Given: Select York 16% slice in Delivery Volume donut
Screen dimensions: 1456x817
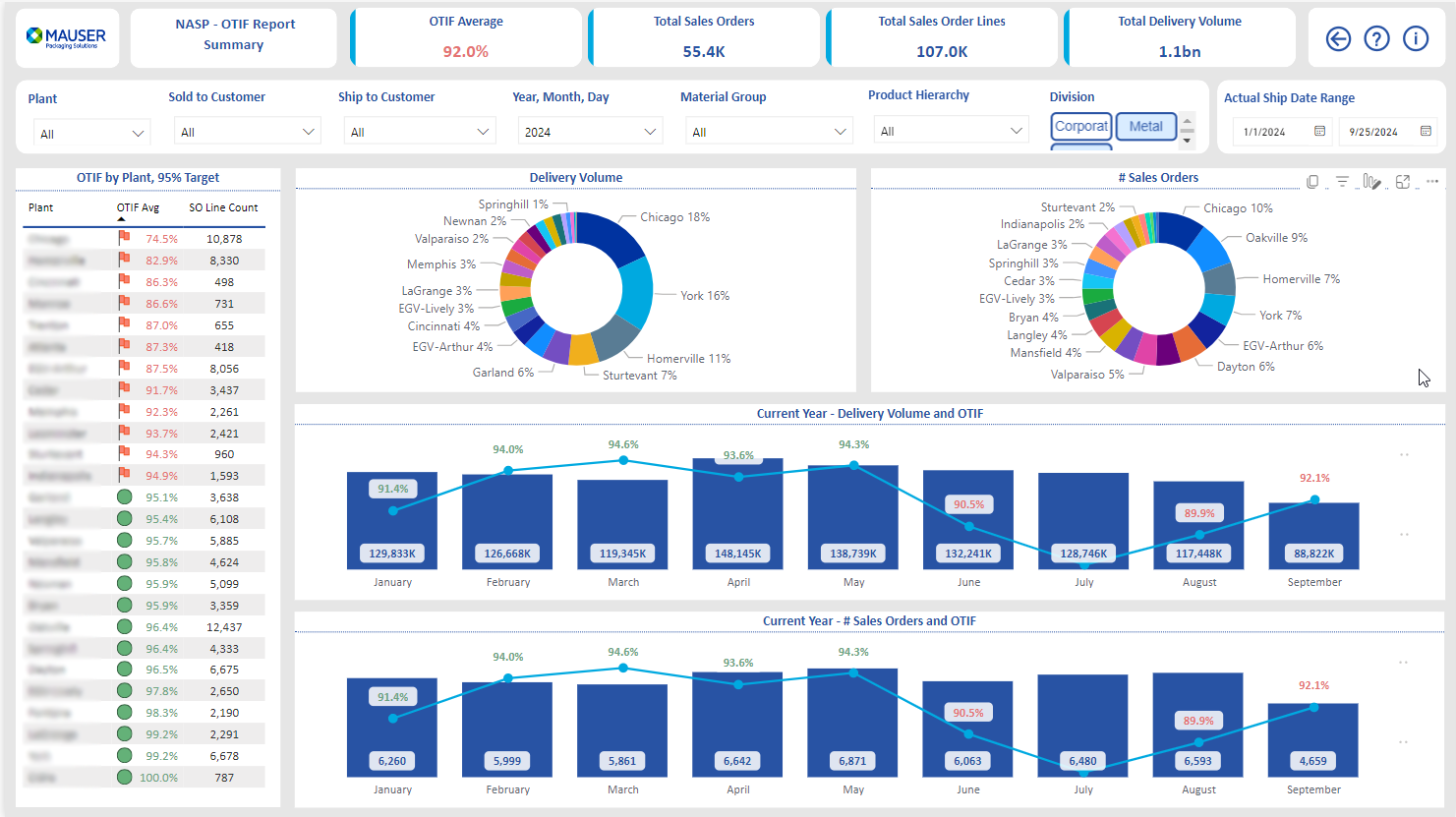Looking at the screenshot, I should click(637, 292).
